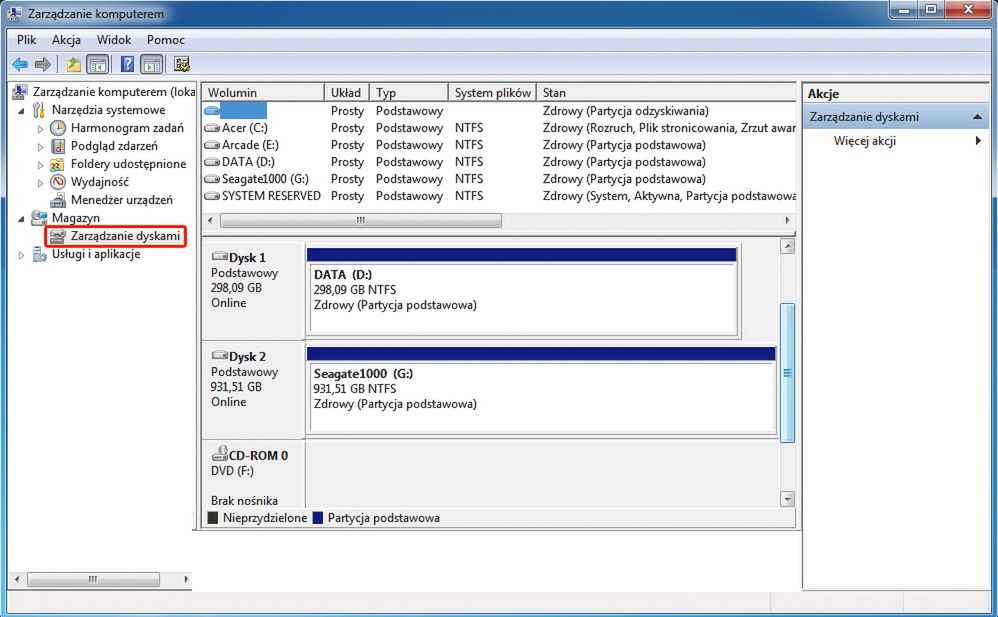Click the Forward arrow toolbar icon

pos(43,64)
